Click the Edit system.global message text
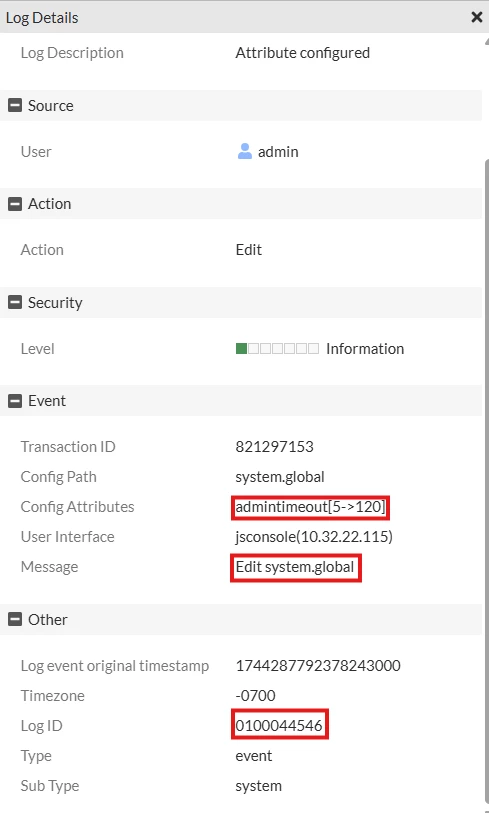Viewport: 489px width, 813px height. 295,567
